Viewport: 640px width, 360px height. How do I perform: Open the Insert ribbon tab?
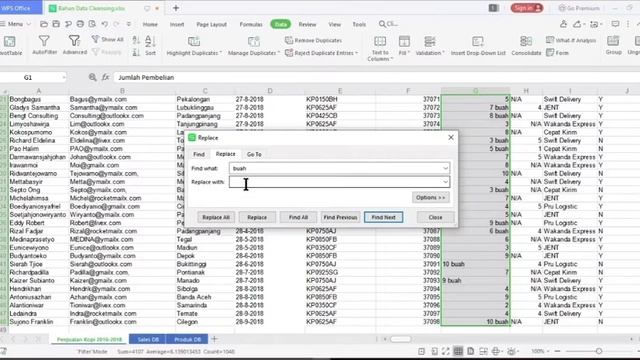[x=177, y=24]
